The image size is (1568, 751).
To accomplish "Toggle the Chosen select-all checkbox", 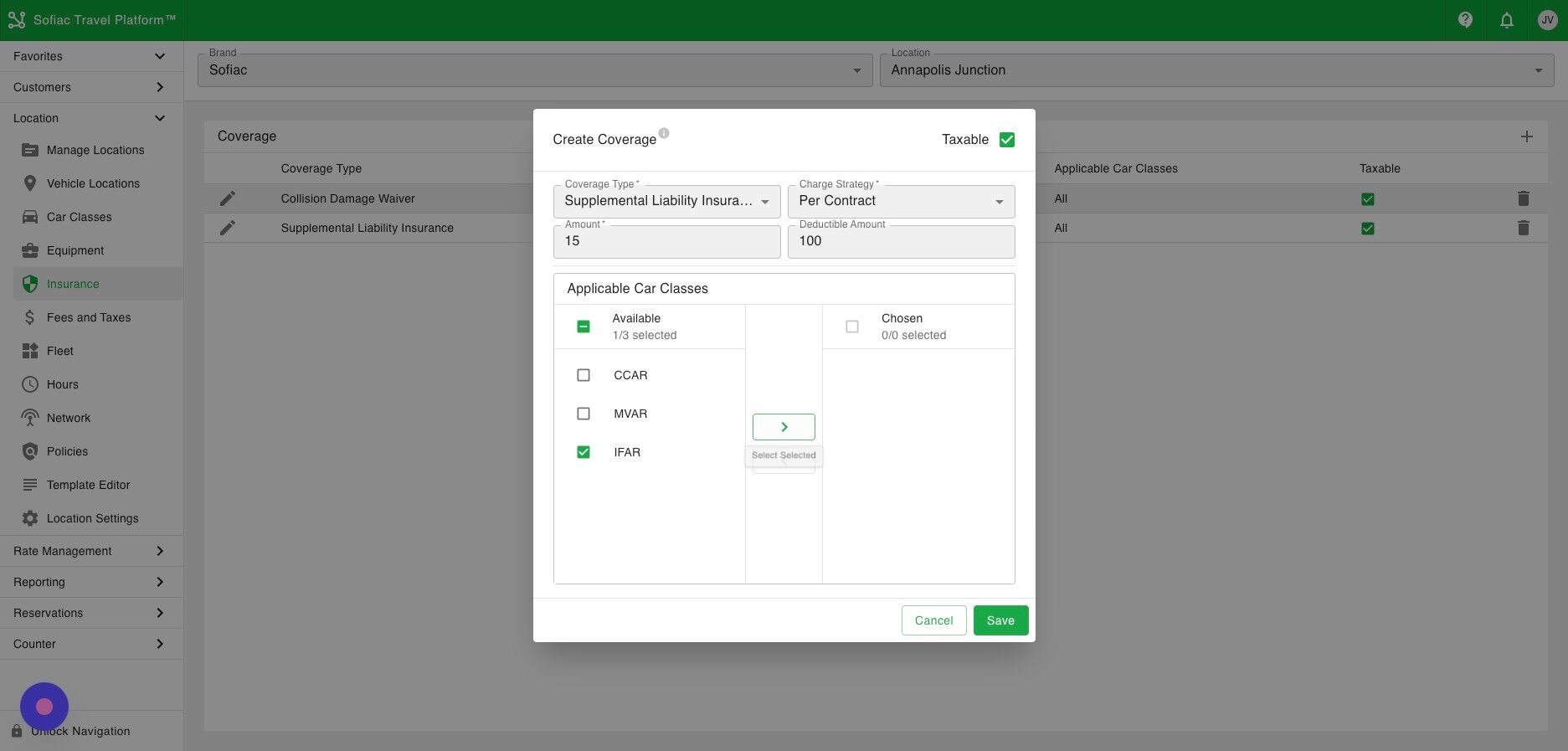I will pos(852,327).
